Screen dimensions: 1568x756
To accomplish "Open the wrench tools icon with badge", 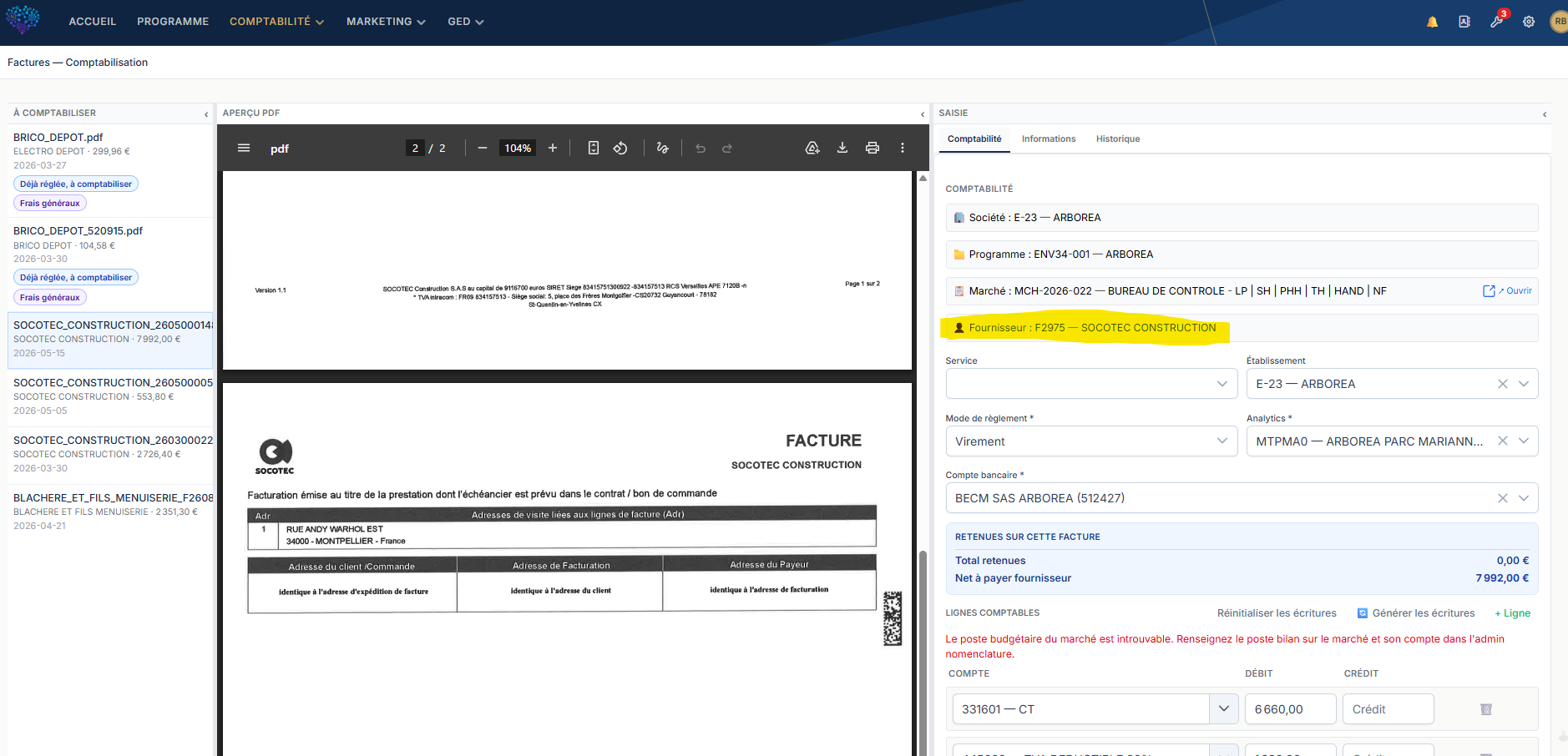I will click(x=1497, y=21).
